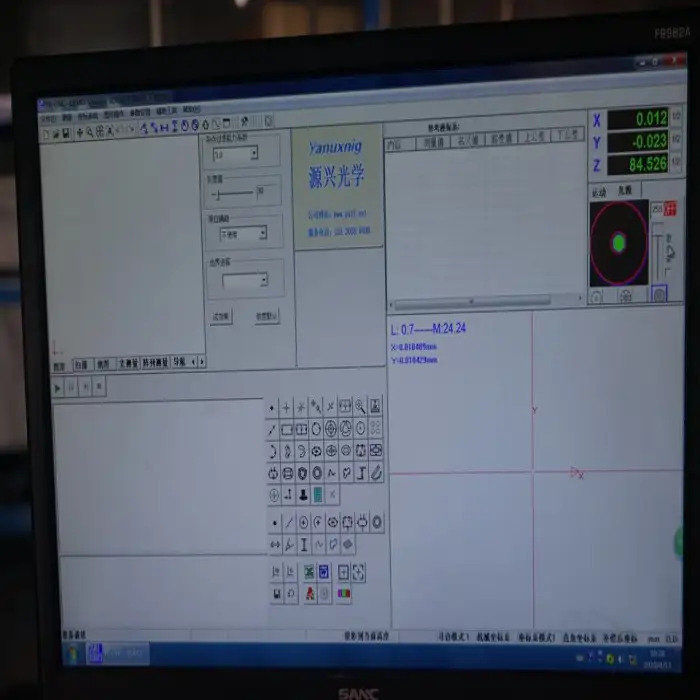700x700 pixels.
Task: Click the left button below the combo boxes
Action: tap(220, 315)
